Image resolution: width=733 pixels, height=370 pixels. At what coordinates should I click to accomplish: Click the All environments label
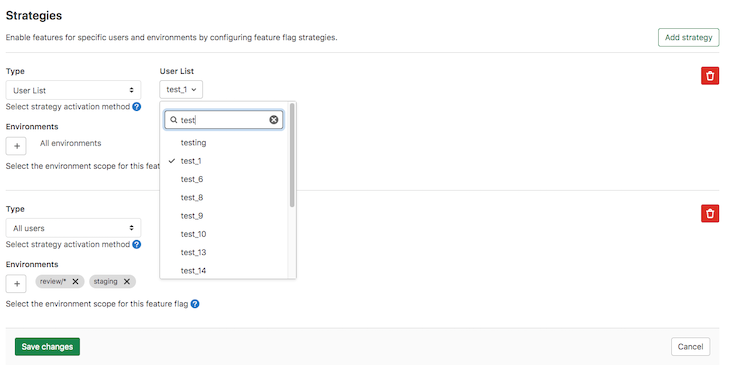(71, 143)
